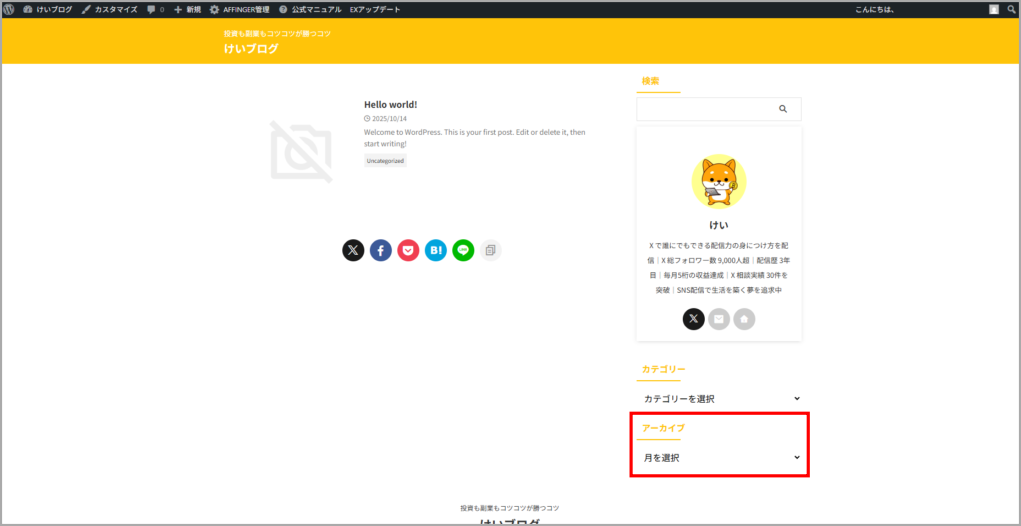The height and width of the screenshot is (526, 1021).
Task: Save the post to Pocket
Action: coord(408,250)
